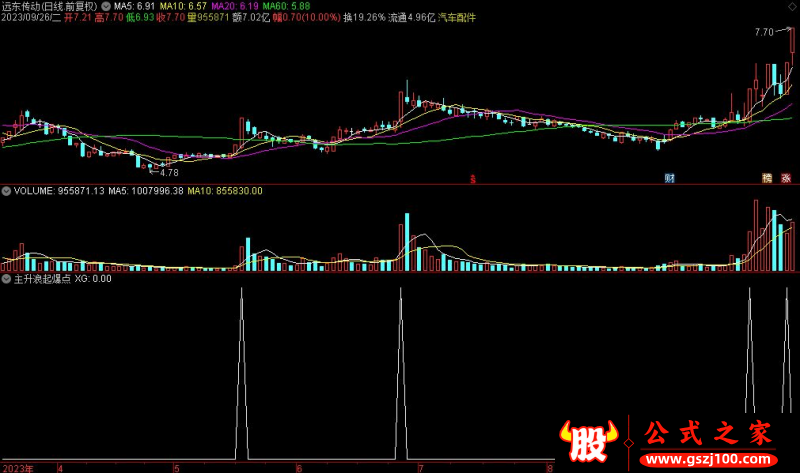800x473 pixels.
Task: Click the 7.70 high price annotation on chart
Action: [x=764, y=32]
